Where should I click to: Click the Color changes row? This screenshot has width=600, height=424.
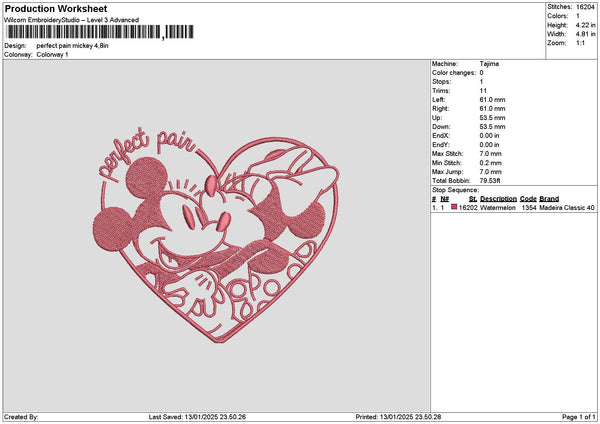[458, 73]
